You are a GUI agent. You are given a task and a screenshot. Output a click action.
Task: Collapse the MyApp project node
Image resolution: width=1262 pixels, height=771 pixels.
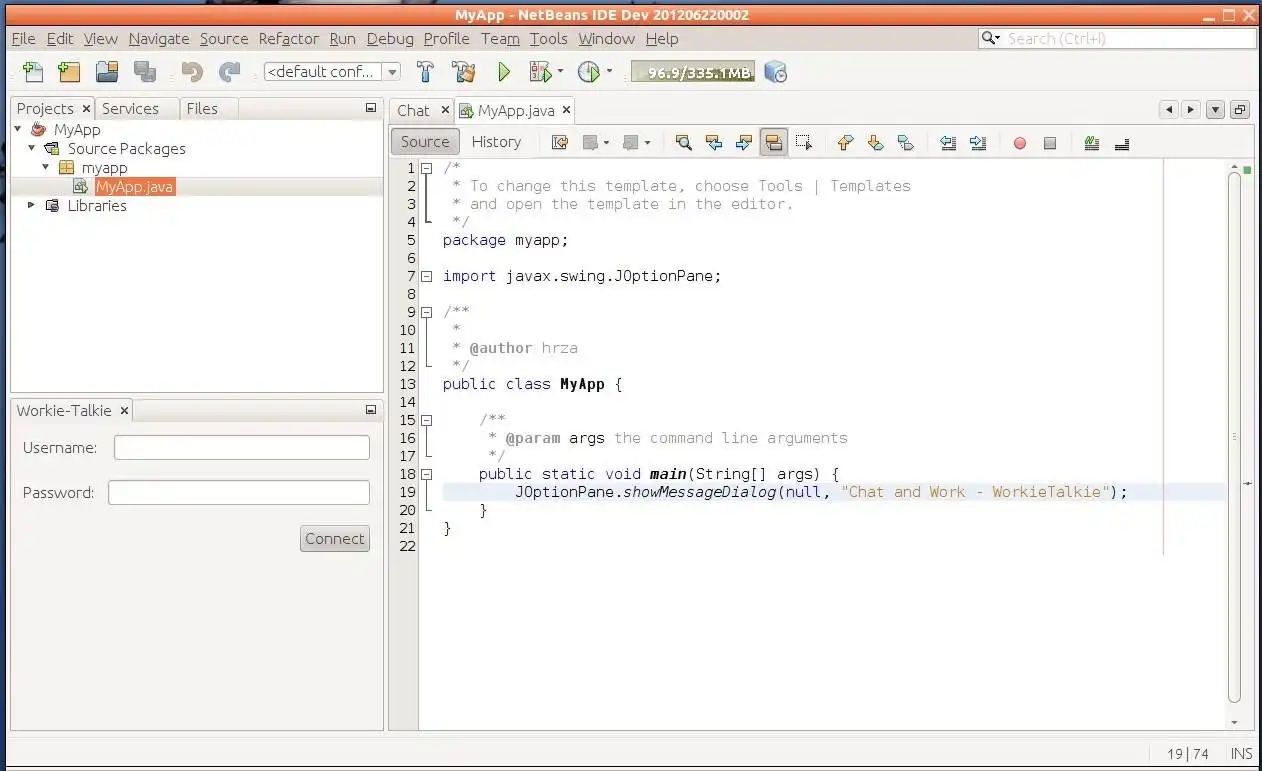coord(18,129)
